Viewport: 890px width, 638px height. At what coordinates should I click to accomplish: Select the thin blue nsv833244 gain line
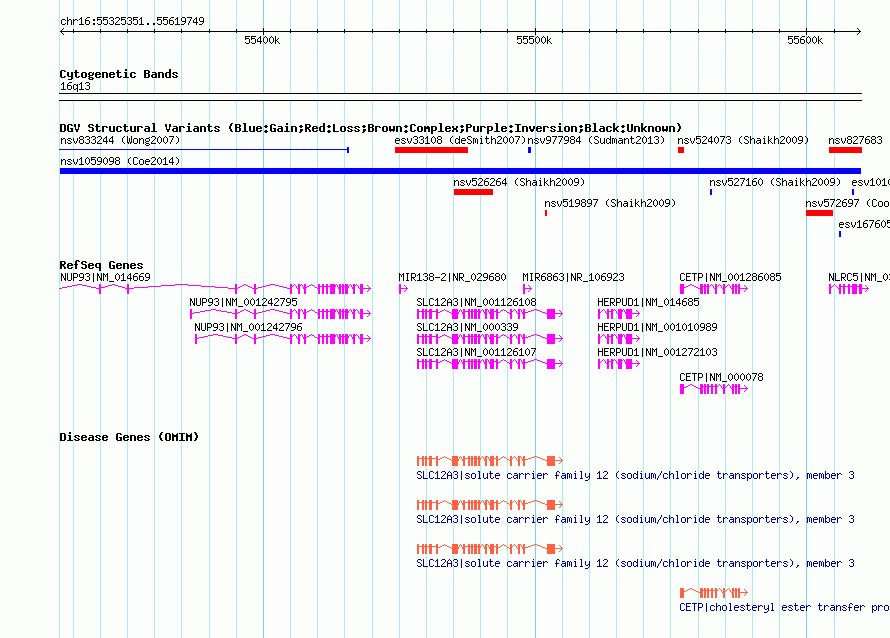pyautogui.click(x=204, y=150)
